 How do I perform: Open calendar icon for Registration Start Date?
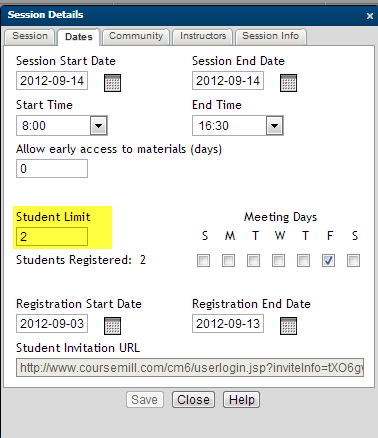(x=112, y=326)
